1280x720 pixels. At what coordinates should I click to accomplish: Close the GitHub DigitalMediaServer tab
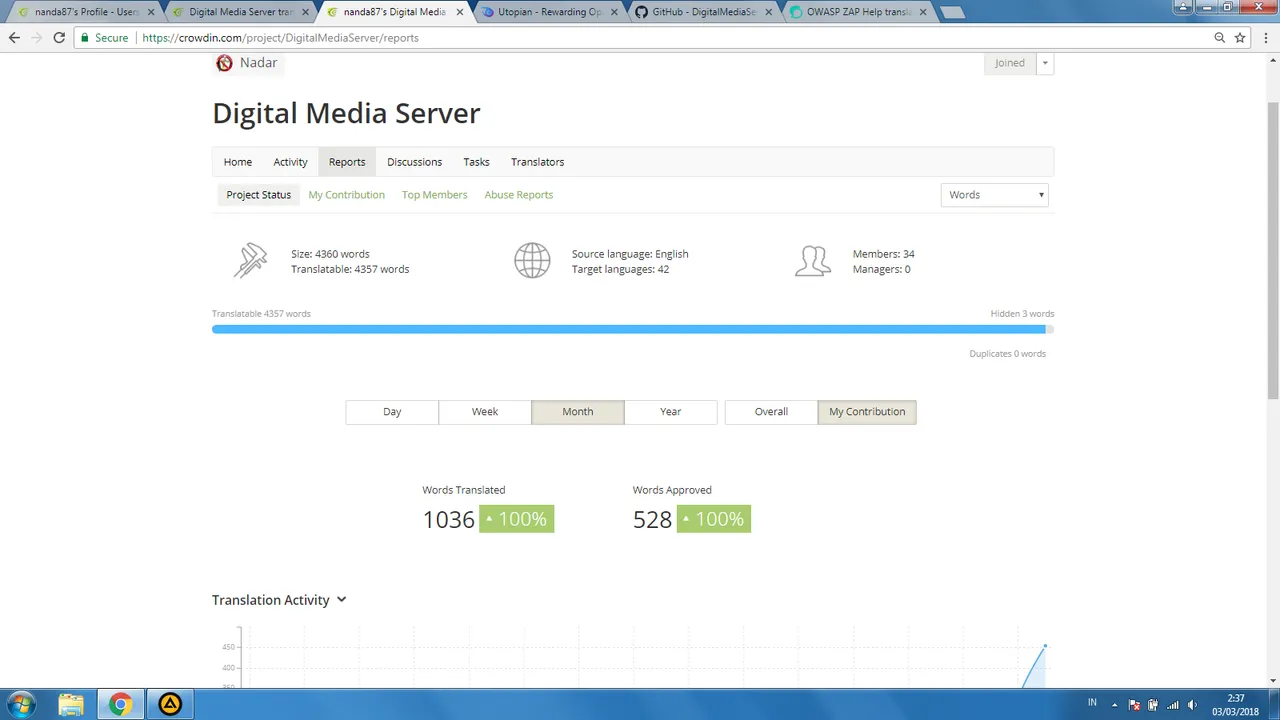[768, 12]
